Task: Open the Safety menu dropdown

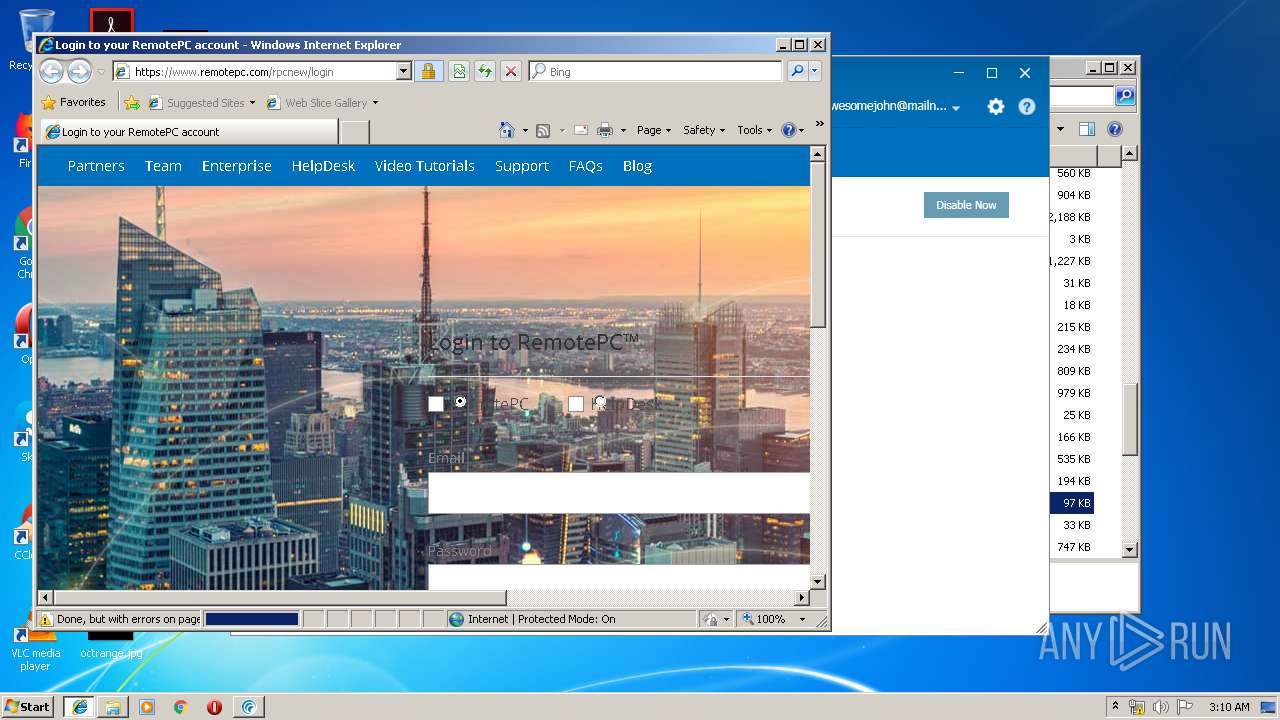Action: coord(703,130)
